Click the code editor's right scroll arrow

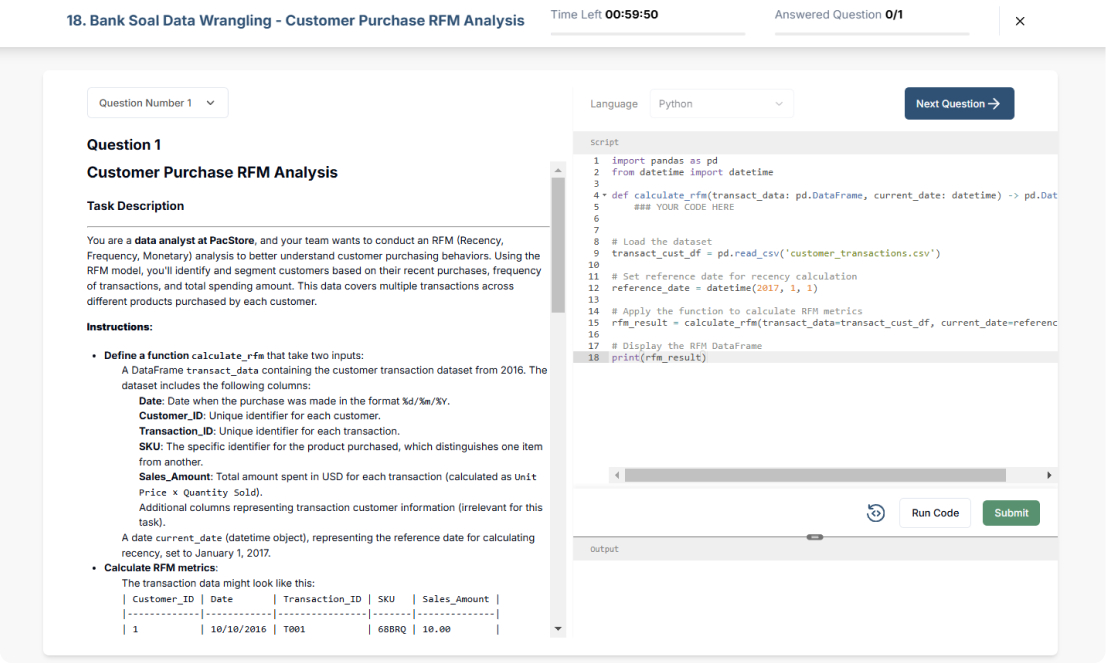pyautogui.click(x=1048, y=475)
